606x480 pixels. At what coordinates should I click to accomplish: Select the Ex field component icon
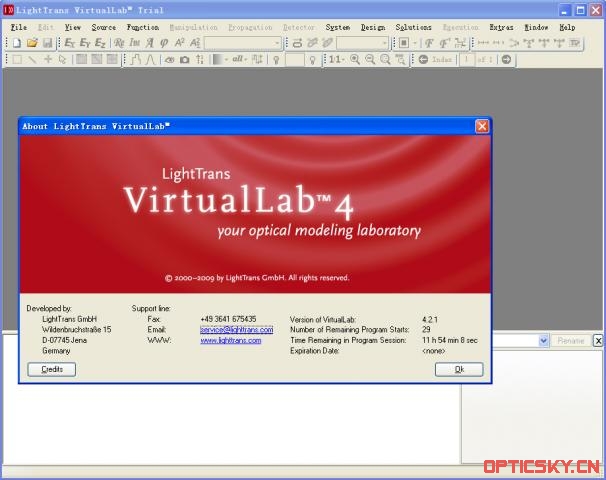(x=70, y=43)
